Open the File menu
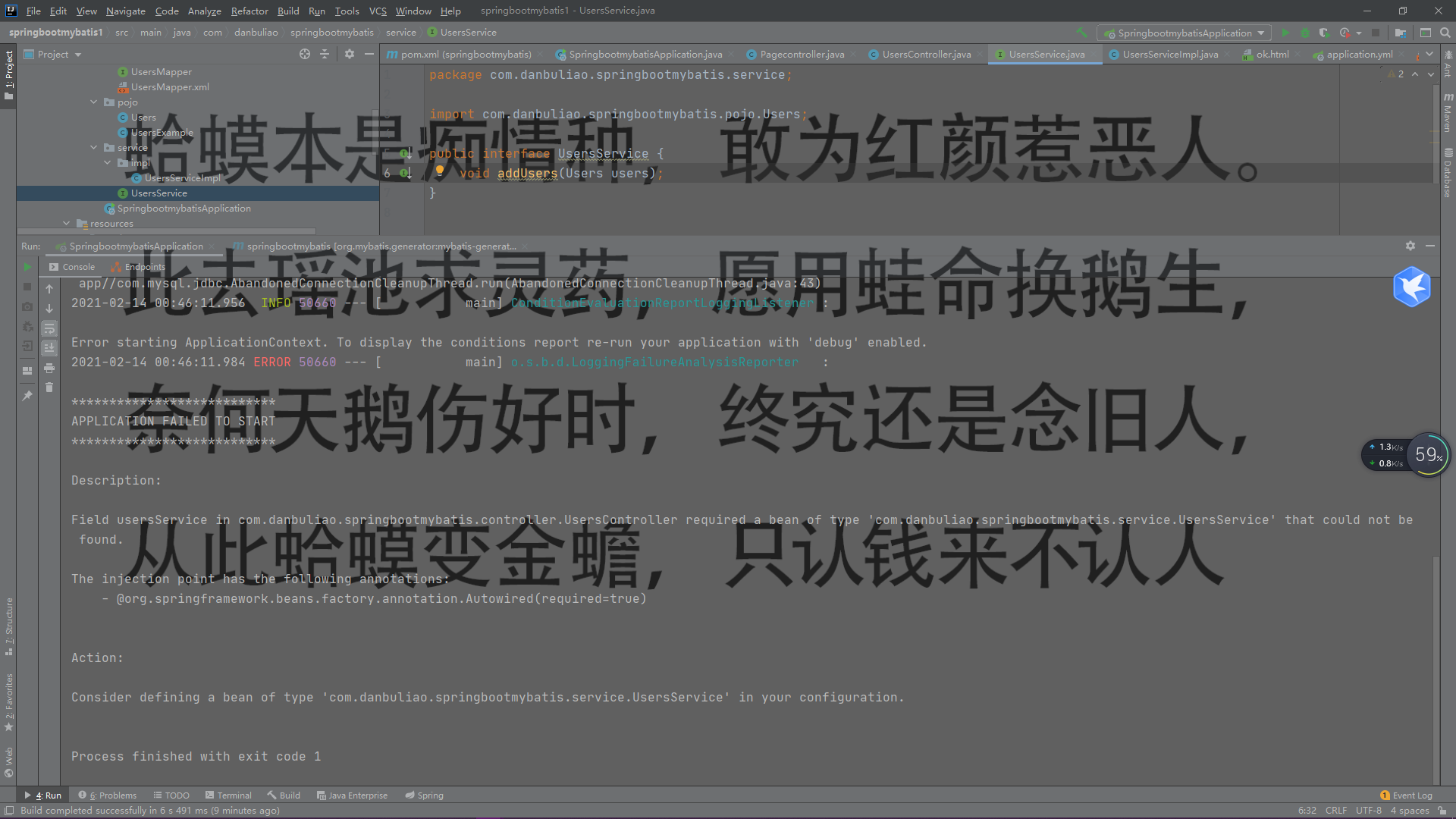1456x819 pixels. (33, 11)
